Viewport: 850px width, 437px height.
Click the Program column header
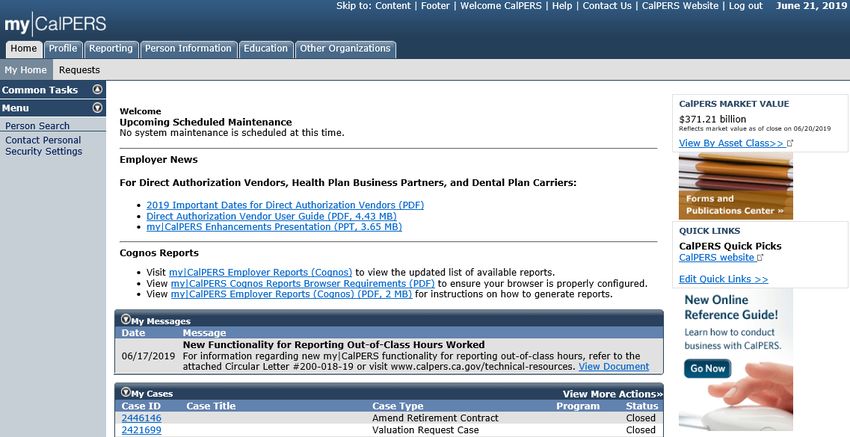[578, 406]
